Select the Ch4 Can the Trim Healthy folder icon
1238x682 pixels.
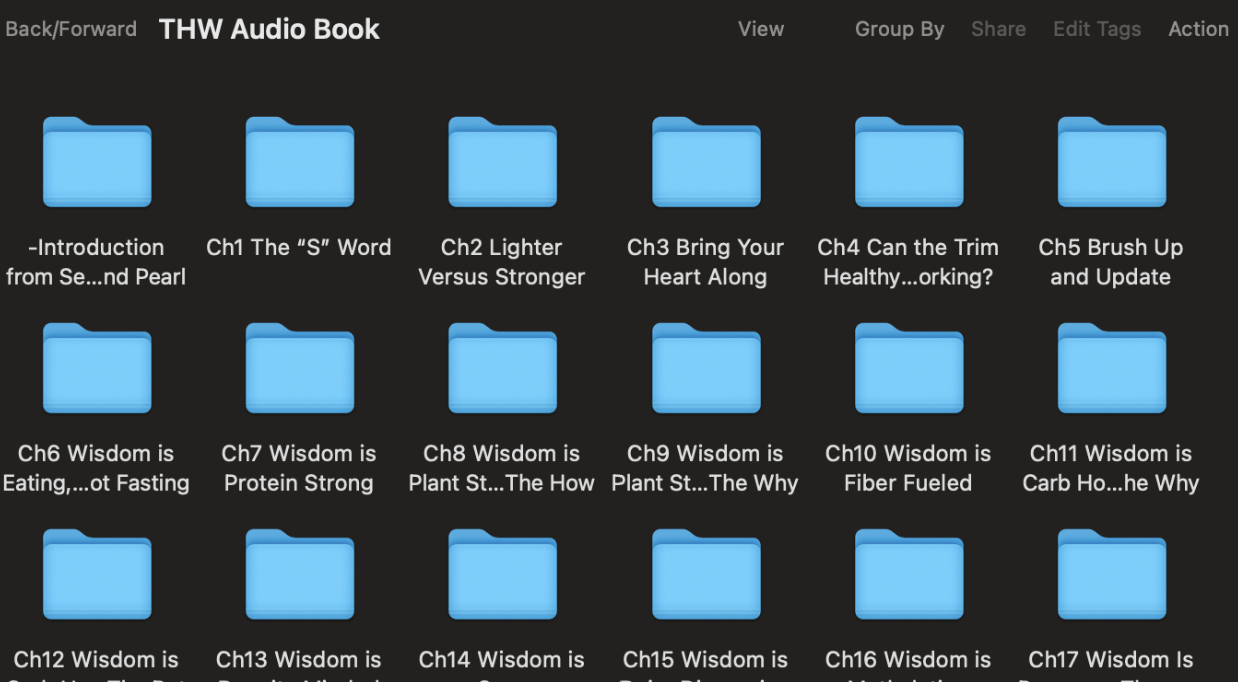(x=909, y=162)
